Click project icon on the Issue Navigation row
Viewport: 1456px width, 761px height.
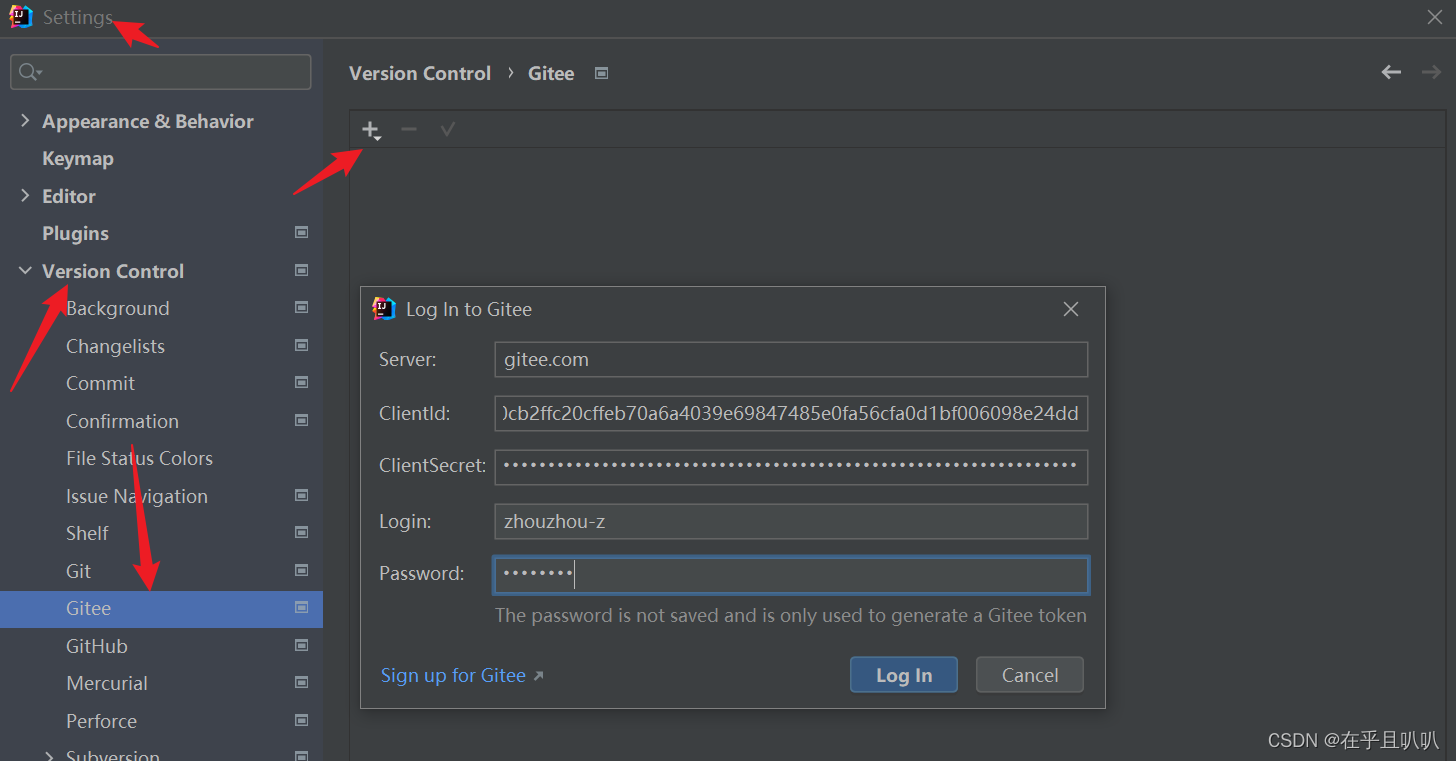[301, 495]
